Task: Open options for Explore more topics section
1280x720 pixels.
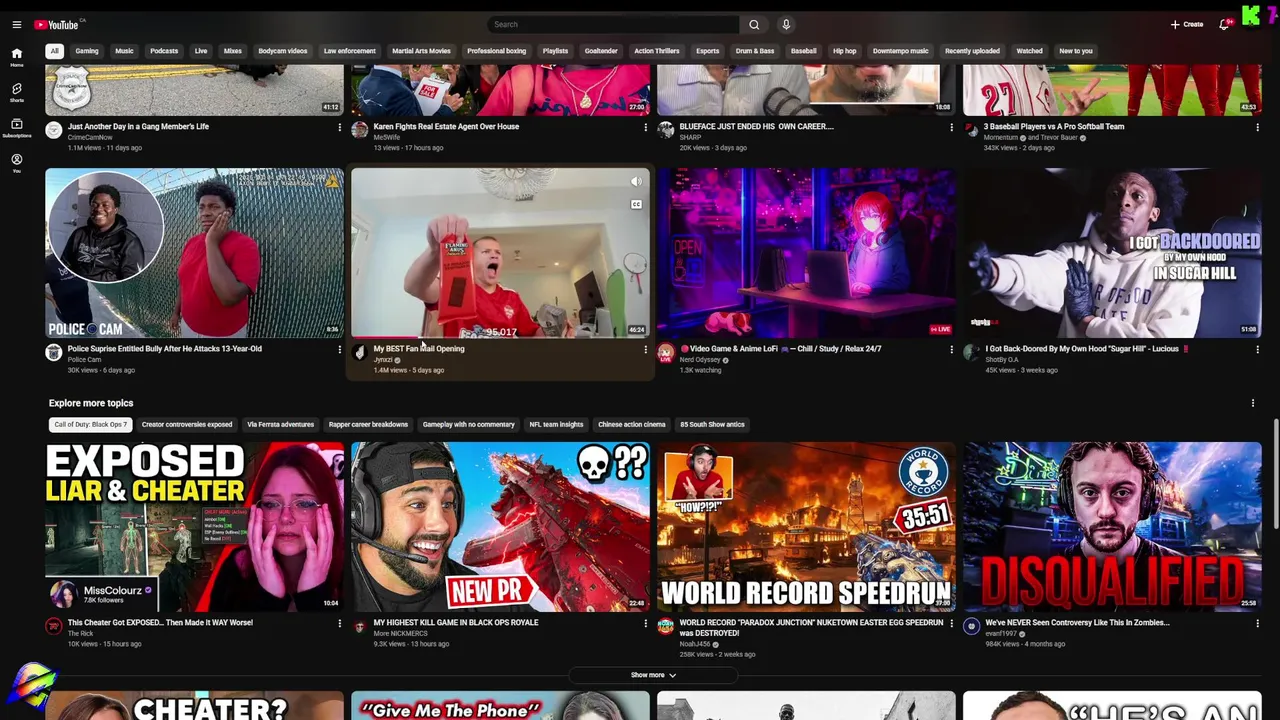Action: [1252, 403]
